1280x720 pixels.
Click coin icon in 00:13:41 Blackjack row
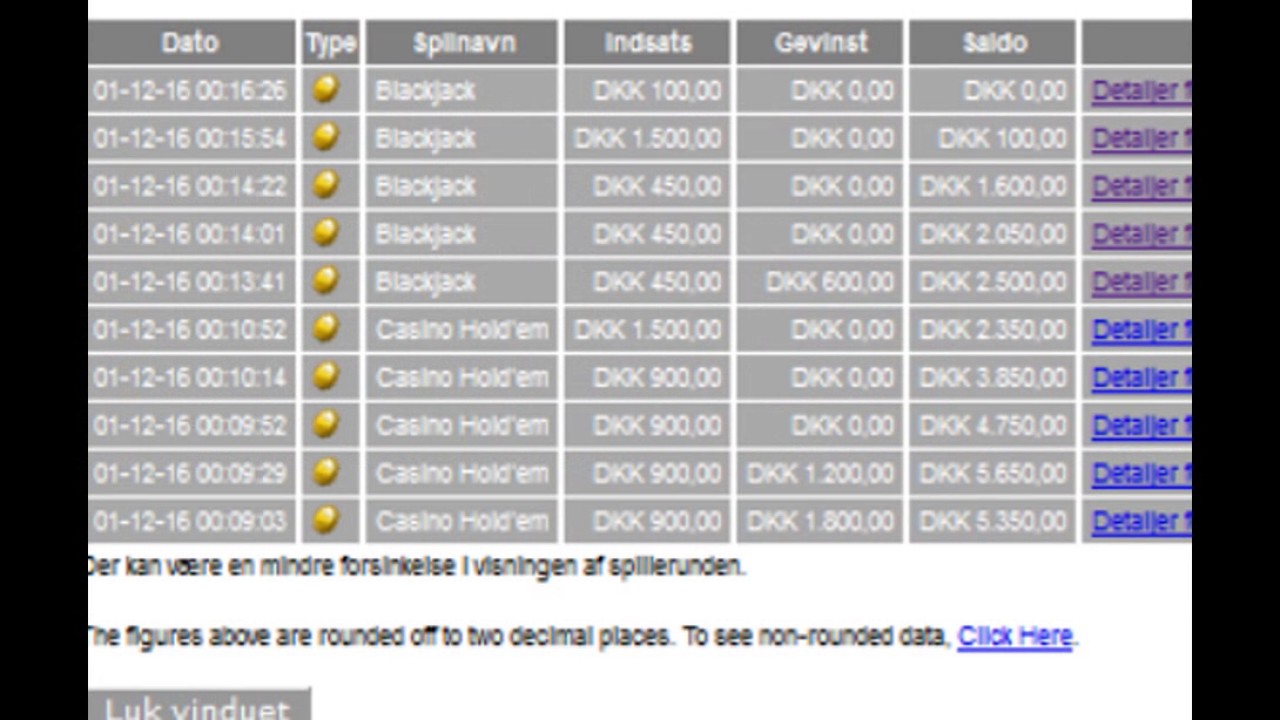click(x=325, y=281)
